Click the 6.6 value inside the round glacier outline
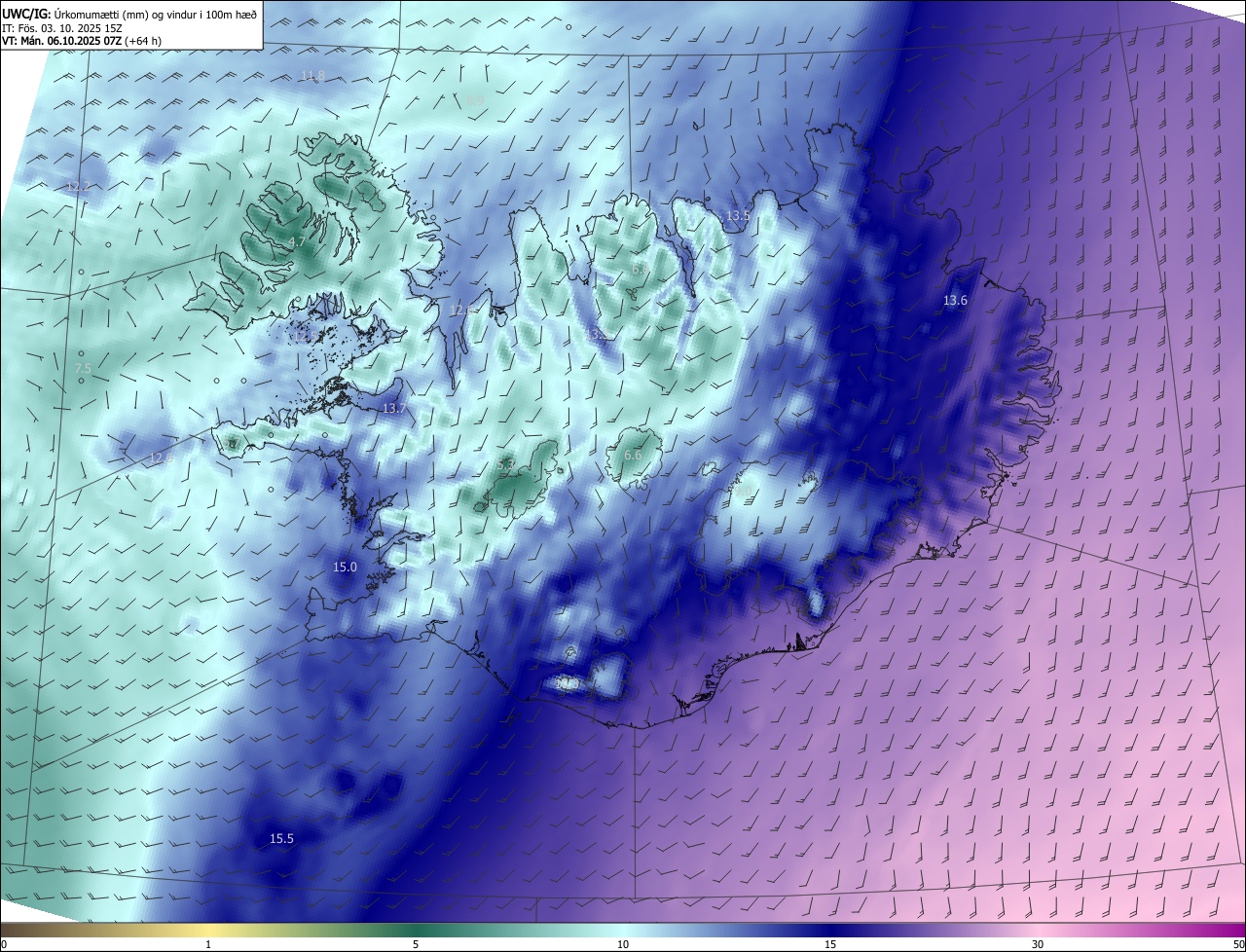The image size is (1246, 952). pos(633,455)
